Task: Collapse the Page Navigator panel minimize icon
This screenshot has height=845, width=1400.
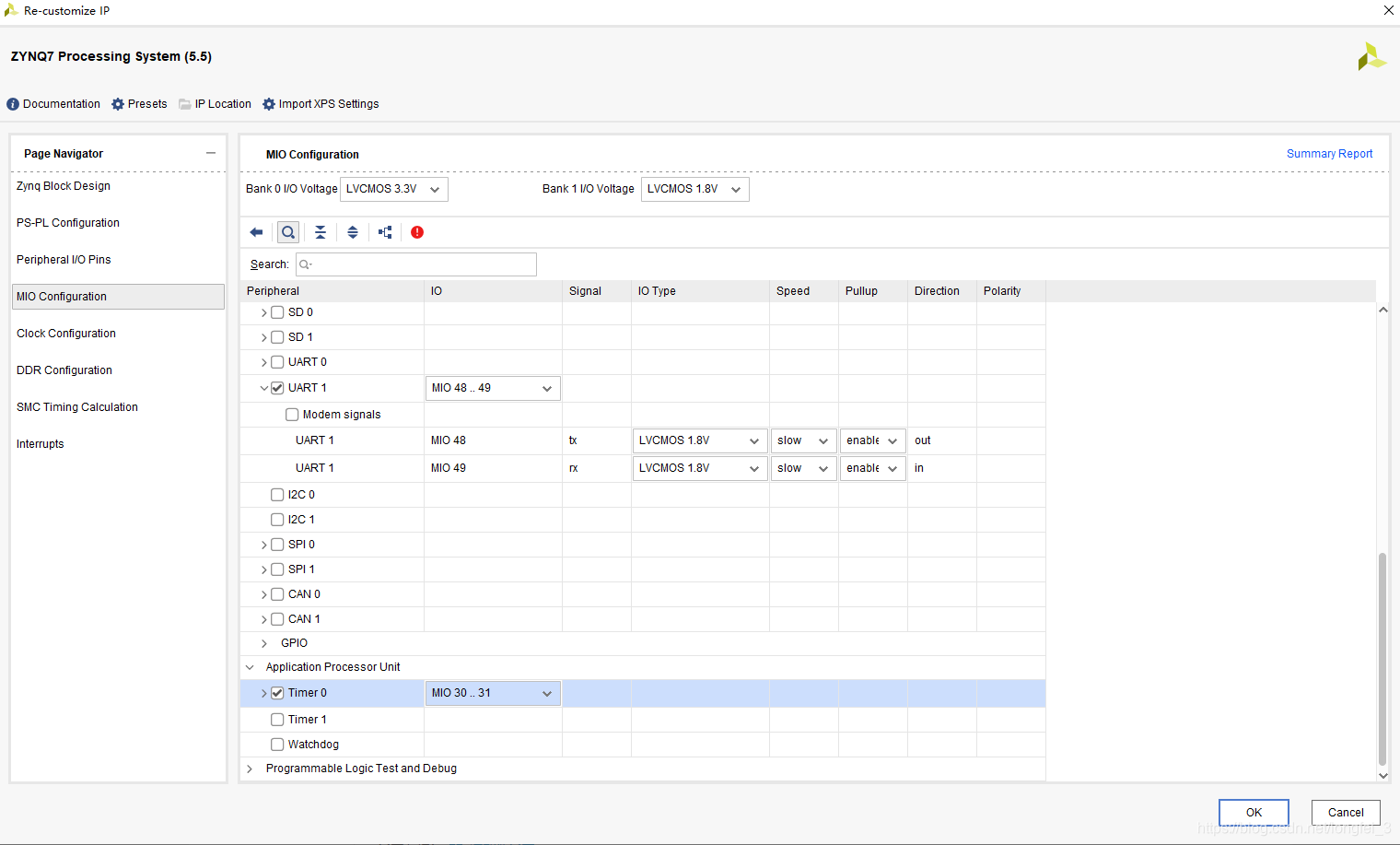Action: click(x=211, y=153)
